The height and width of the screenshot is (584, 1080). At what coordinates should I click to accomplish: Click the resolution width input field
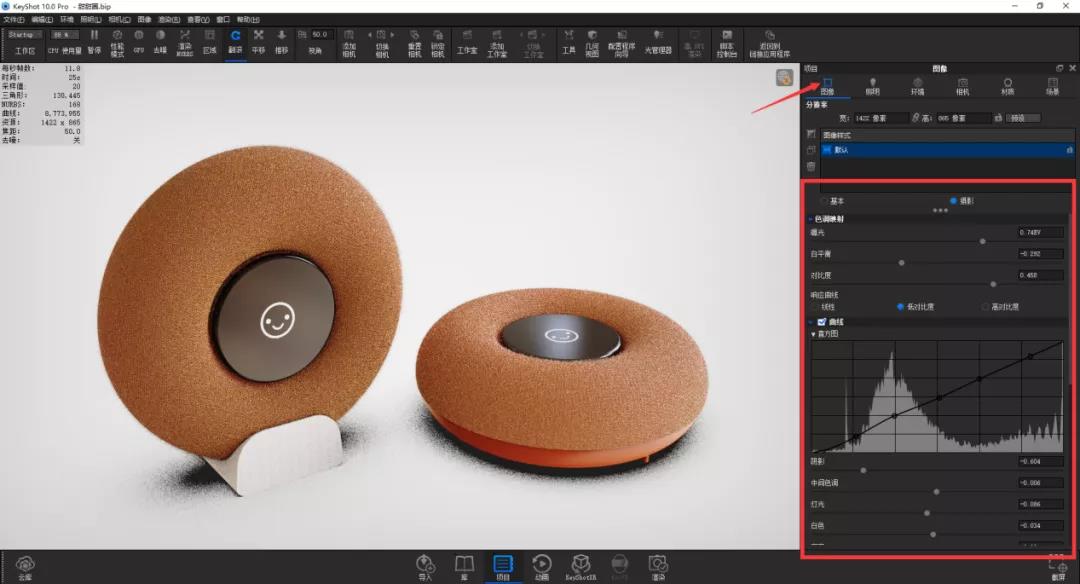click(881, 118)
